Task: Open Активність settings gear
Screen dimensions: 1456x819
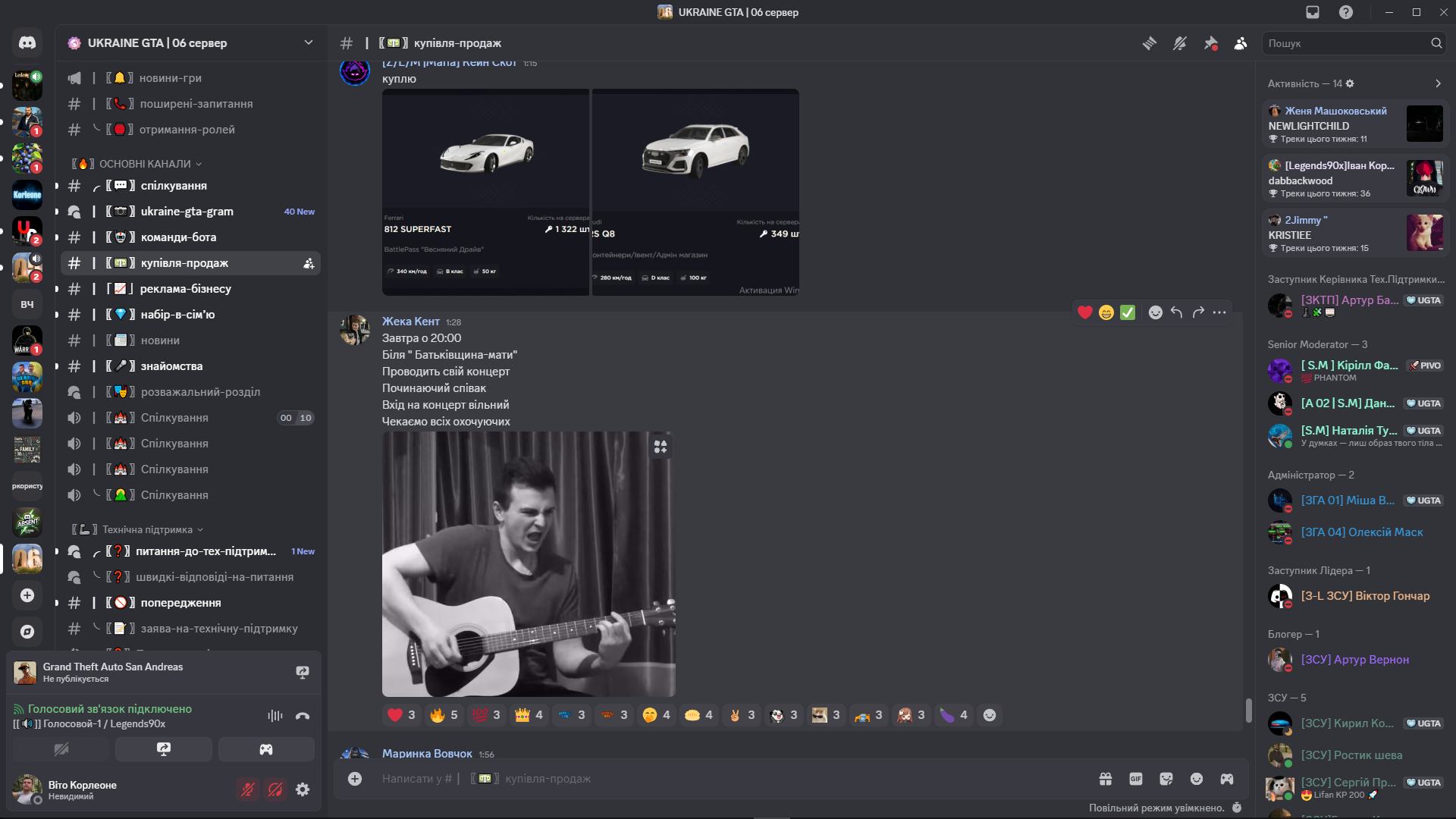Action: coord(1350,83)
